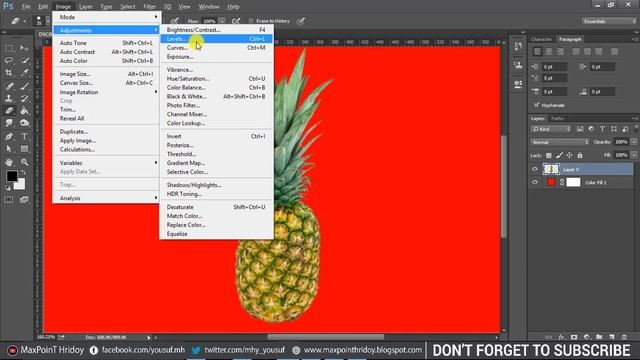Click the foreground black color swatch
Image resolution: width=640 pixels, height=360 pixels.
(11, 176)
